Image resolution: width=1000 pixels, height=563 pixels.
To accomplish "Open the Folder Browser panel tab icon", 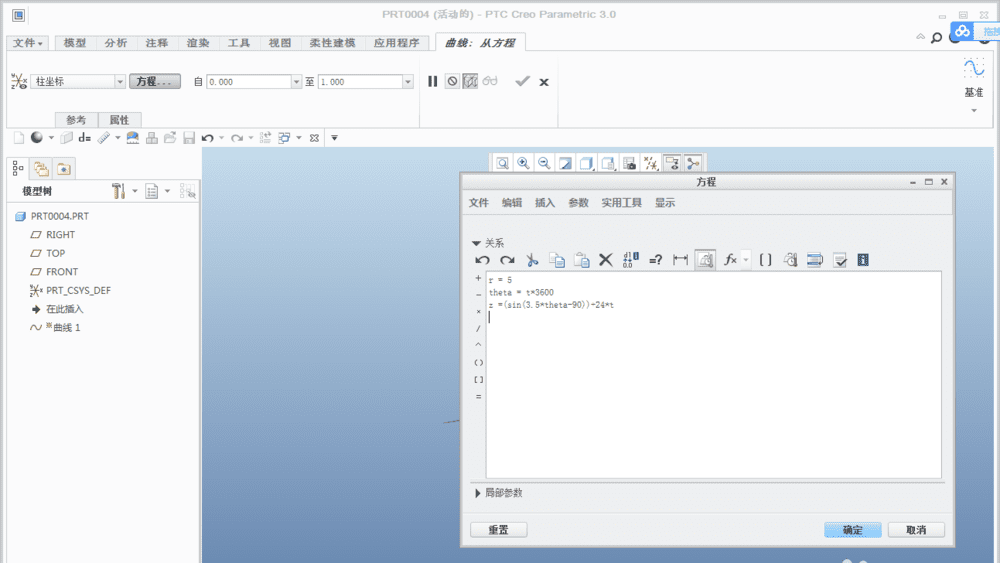I will (x=41, y=169).
